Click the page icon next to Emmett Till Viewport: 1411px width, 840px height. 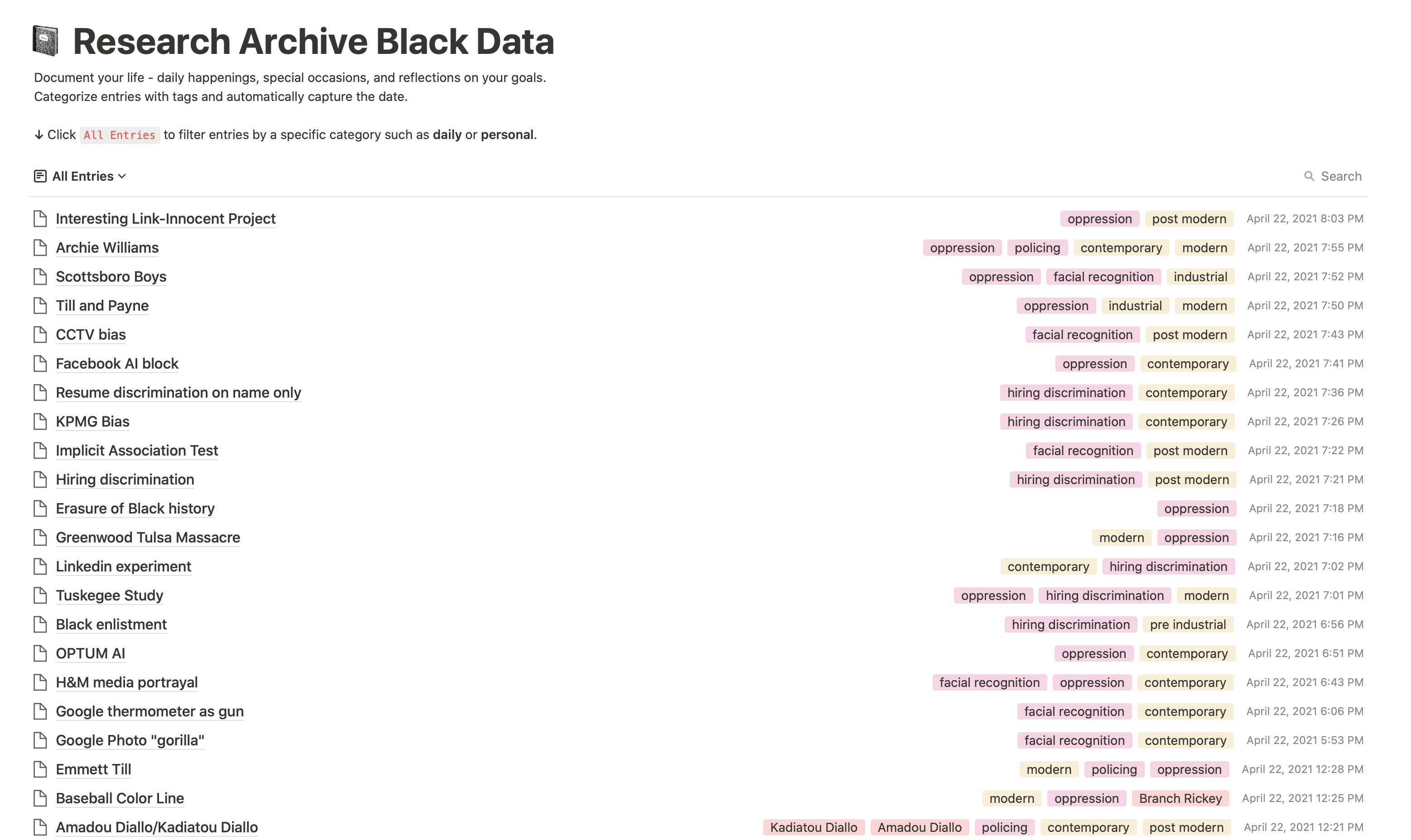40,769
